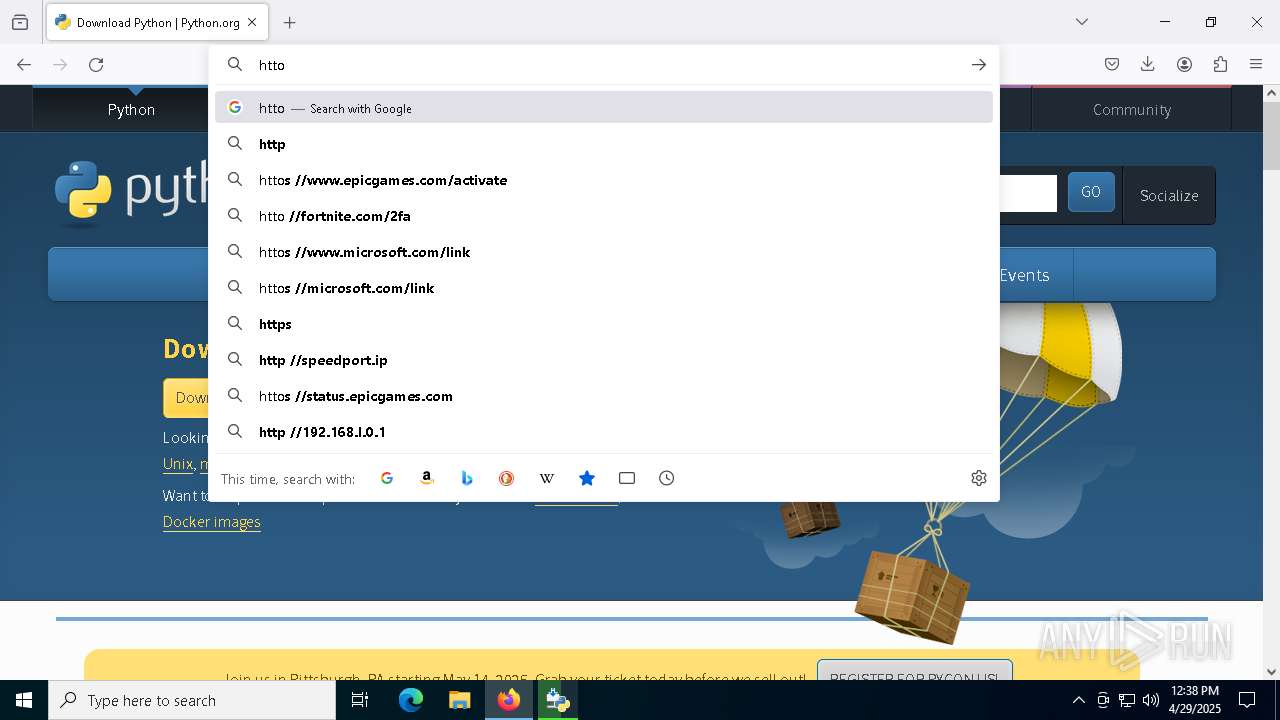This screenshot has height=720, width=1280.
Task: Open the volume tray icon
Action: (1151, 700)
